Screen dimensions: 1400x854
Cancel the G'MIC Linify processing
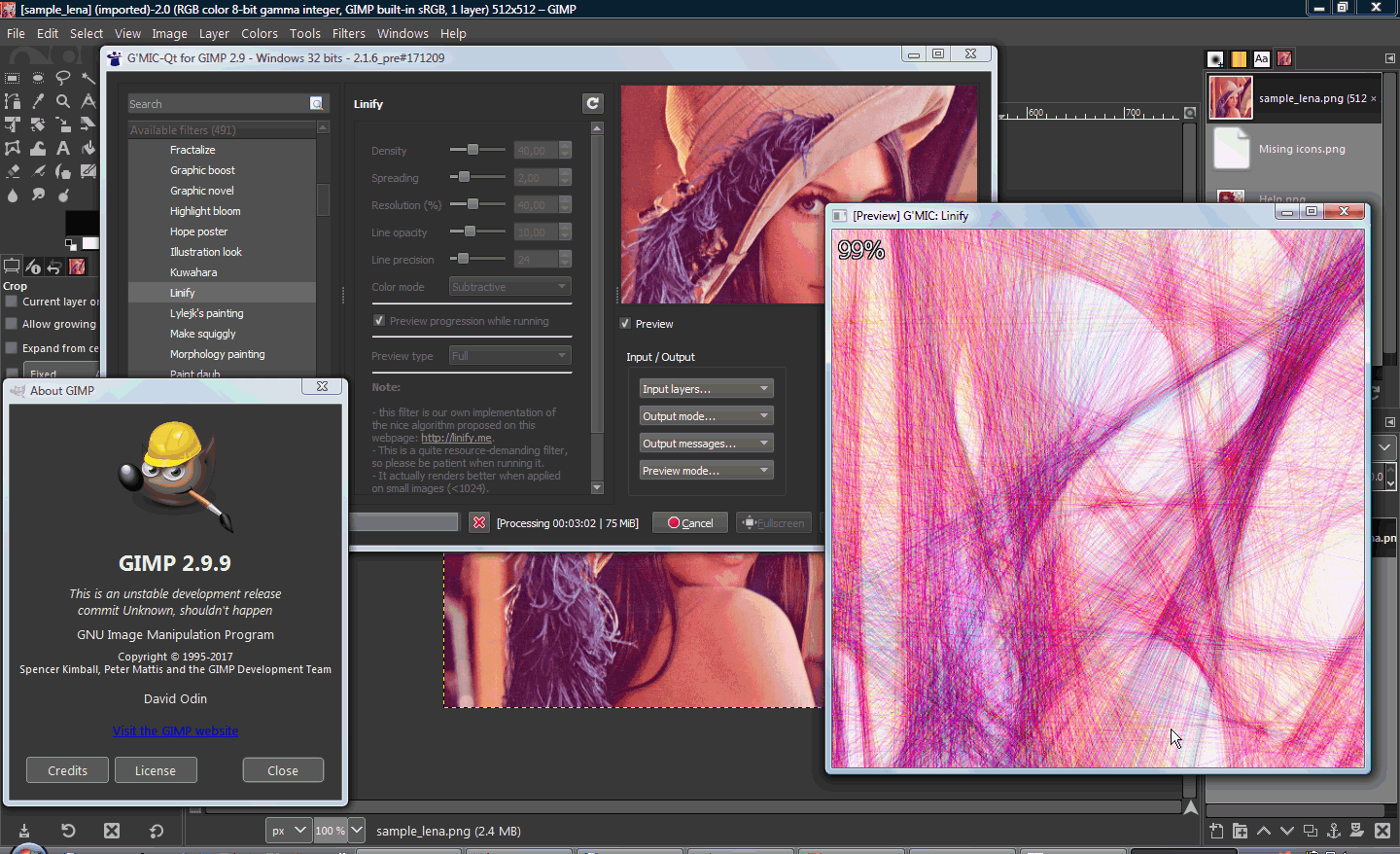pyautogui.click(x=690, y=522)
